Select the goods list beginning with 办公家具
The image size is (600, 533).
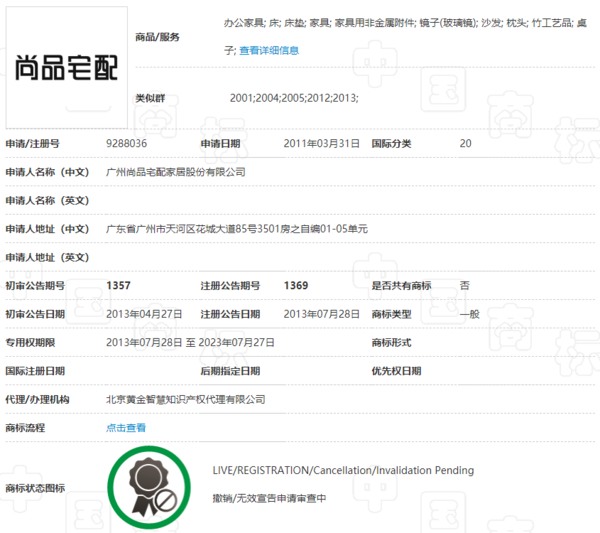tap(405, 36)
